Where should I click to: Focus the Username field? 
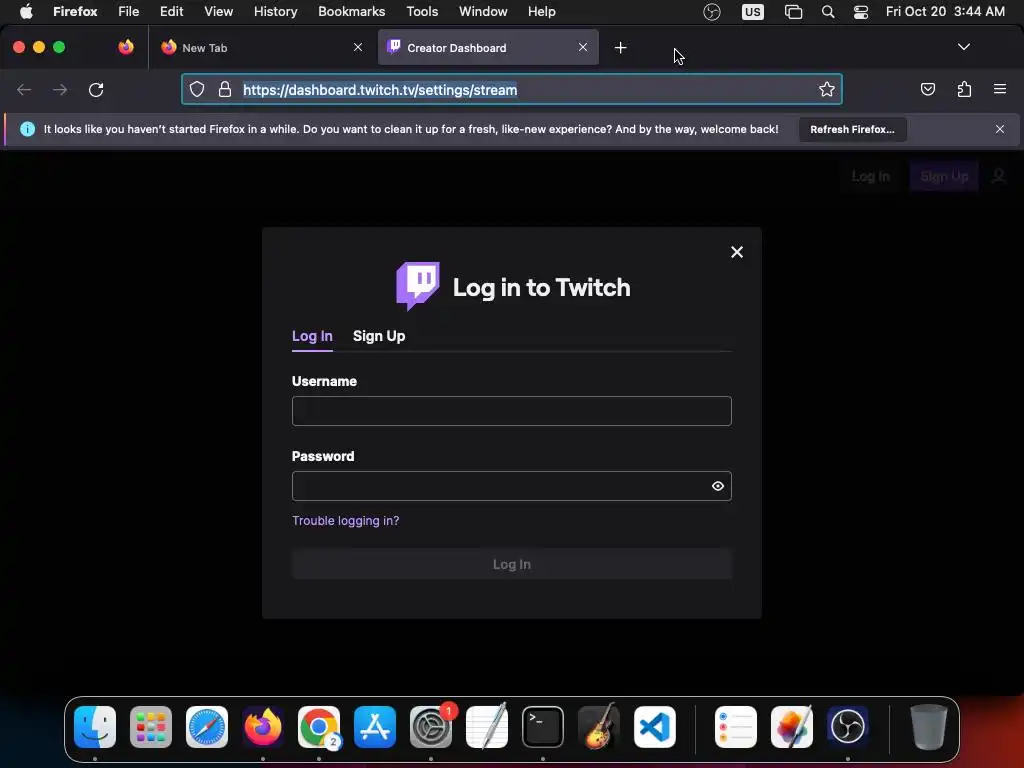[x=511, y=411]
